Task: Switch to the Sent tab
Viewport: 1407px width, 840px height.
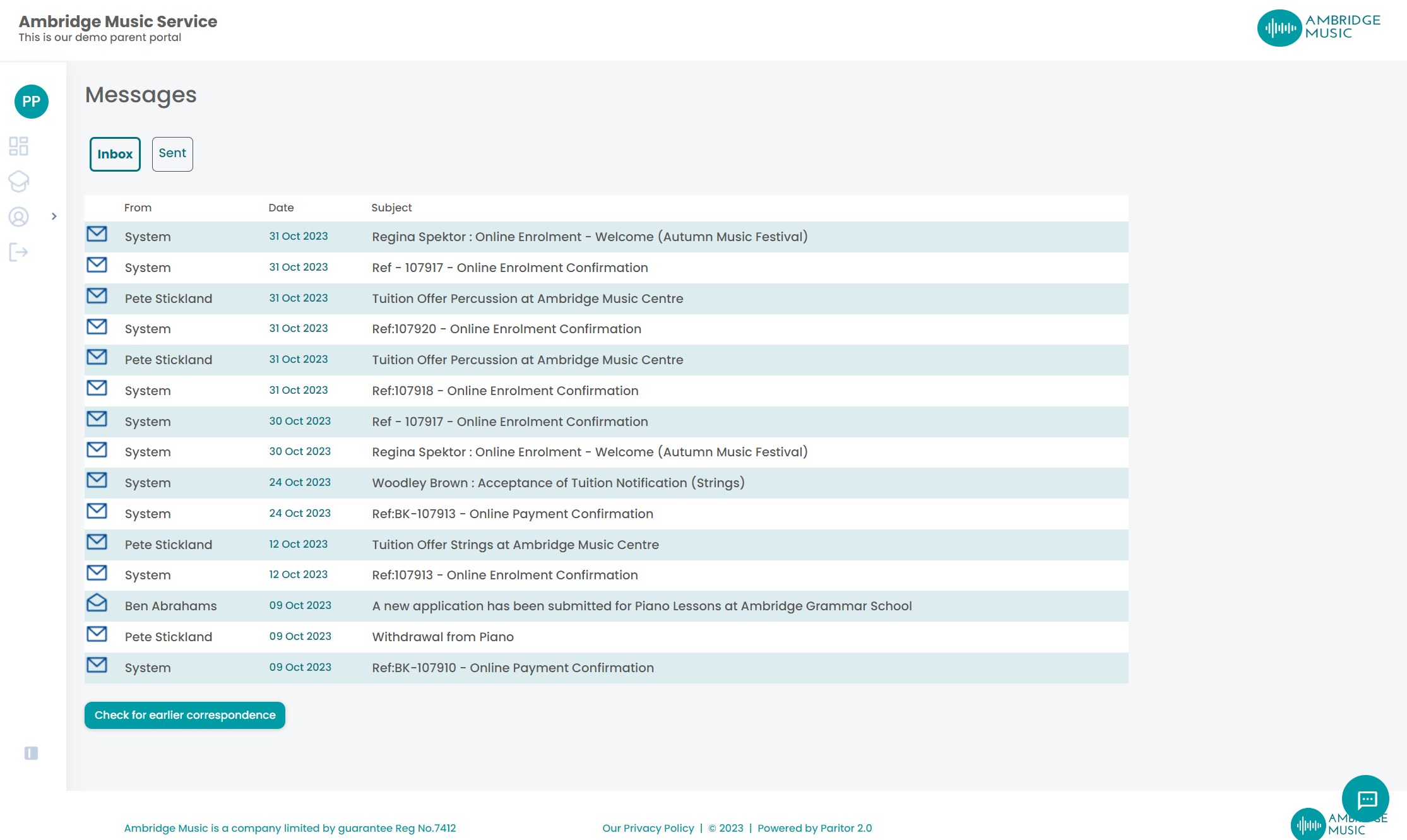Action: click(172, 154)
